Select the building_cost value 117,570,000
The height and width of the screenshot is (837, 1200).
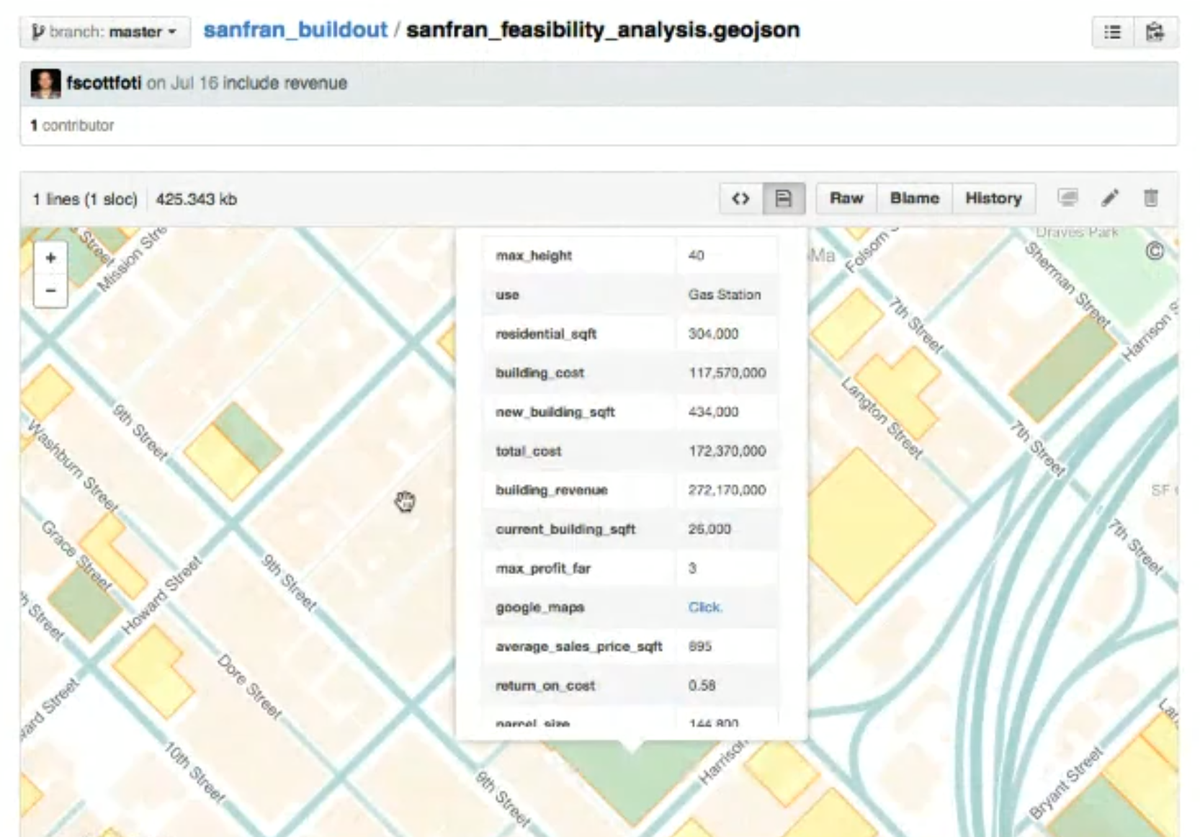coord(727,373)
